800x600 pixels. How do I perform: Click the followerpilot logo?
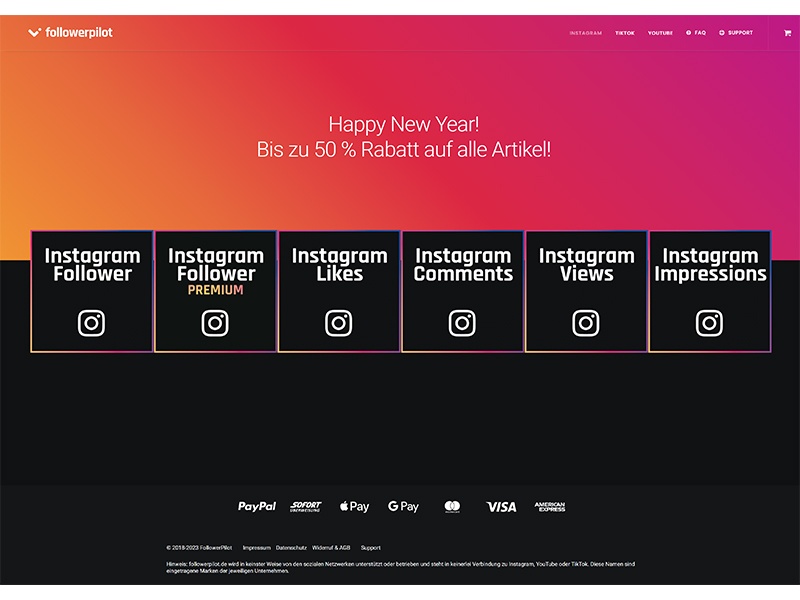click(x=70, y=33)
